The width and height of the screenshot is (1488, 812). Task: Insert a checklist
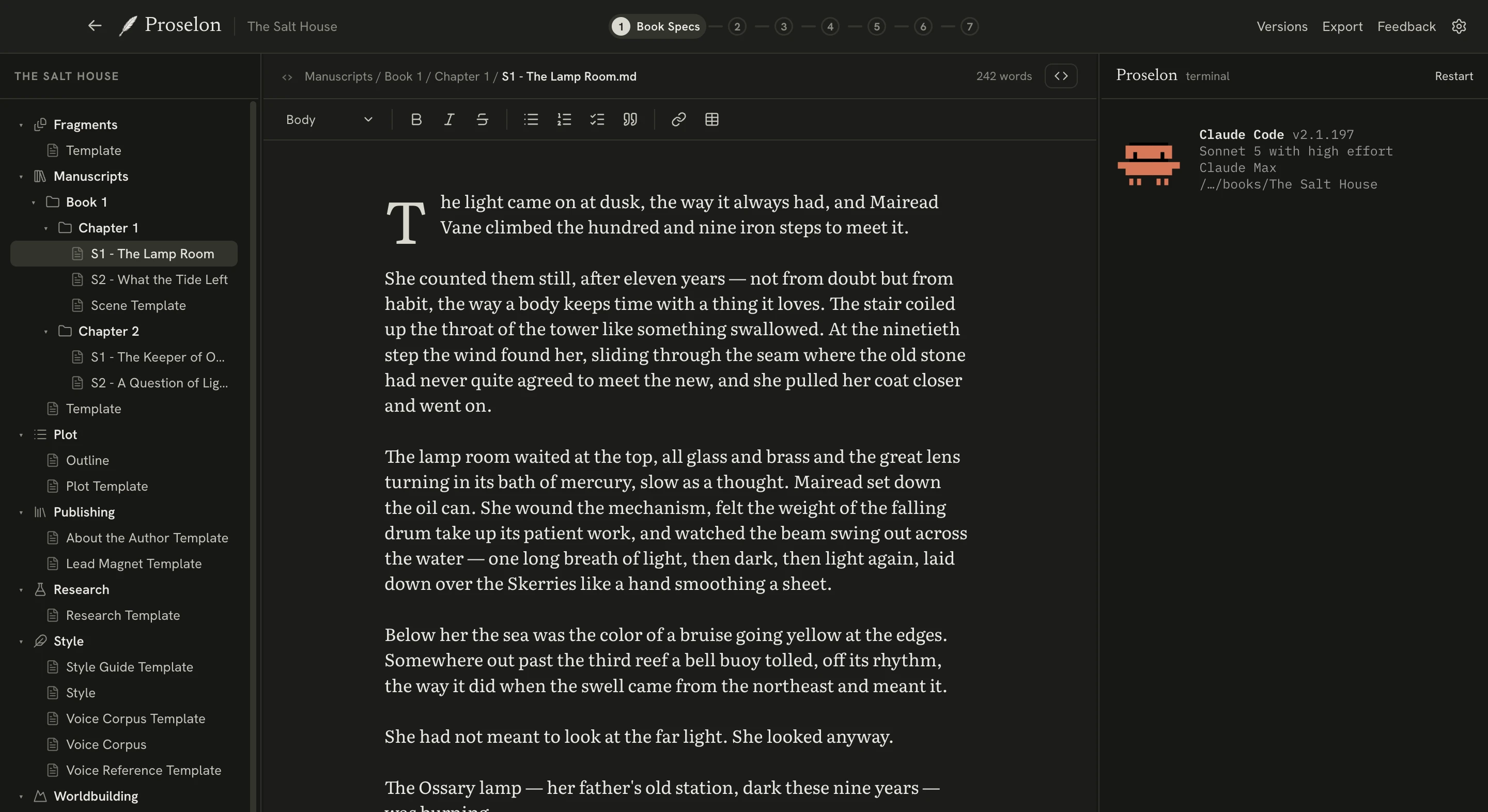pos(597,119)
